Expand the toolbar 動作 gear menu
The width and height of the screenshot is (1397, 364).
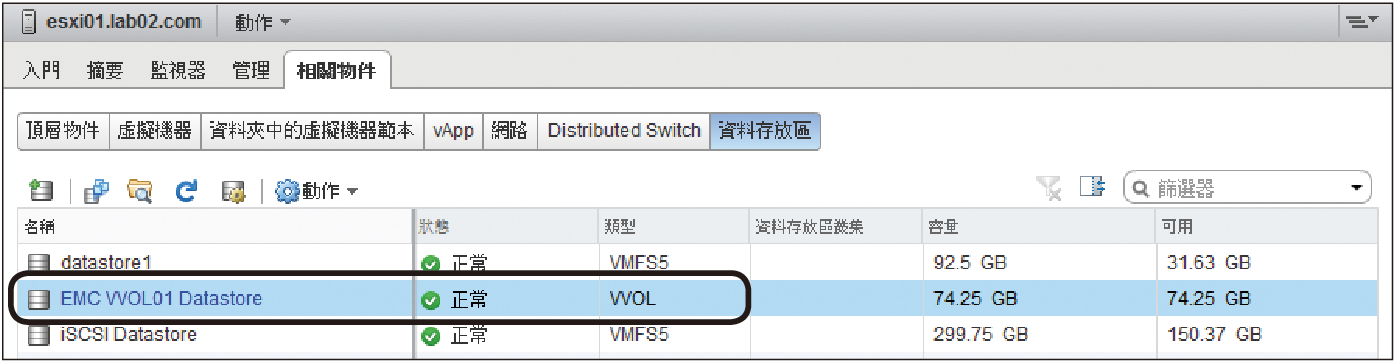click(x=316, y=190)
